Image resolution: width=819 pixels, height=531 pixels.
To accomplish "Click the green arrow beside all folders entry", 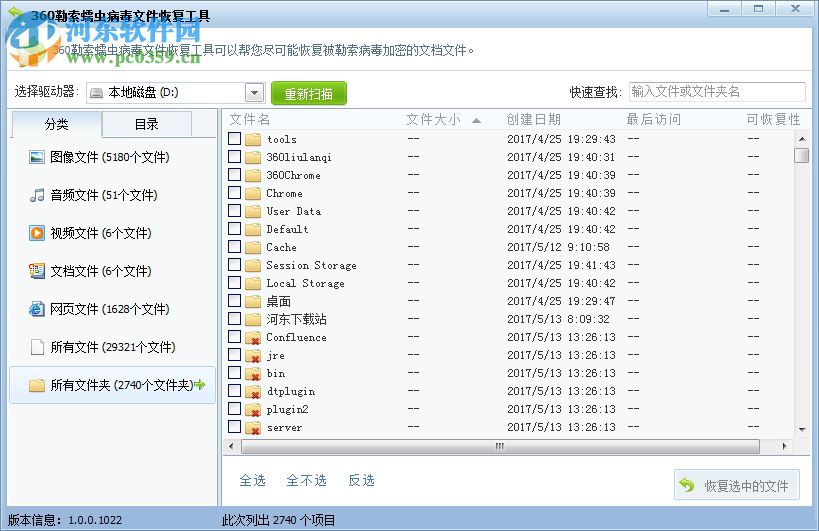I will (x=200, y=385).
